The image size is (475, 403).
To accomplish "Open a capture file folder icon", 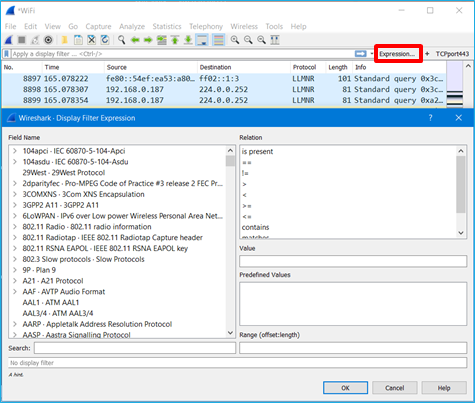I will (65, 40).
